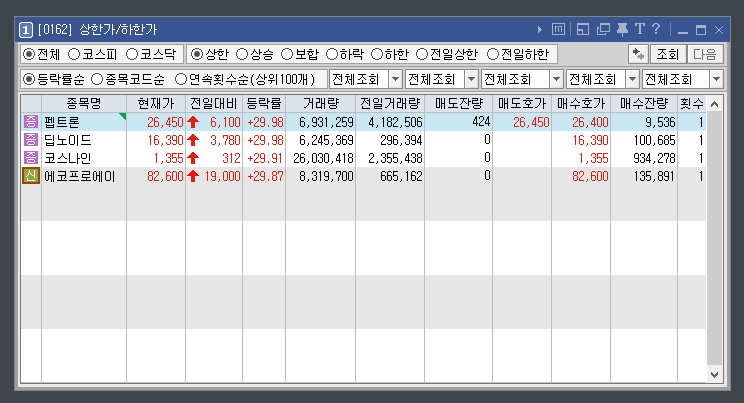This screenshot has width=744, height=403.
Task: Click volume 26,030,418 in 코스나인 row
Action: coord(323,159)
